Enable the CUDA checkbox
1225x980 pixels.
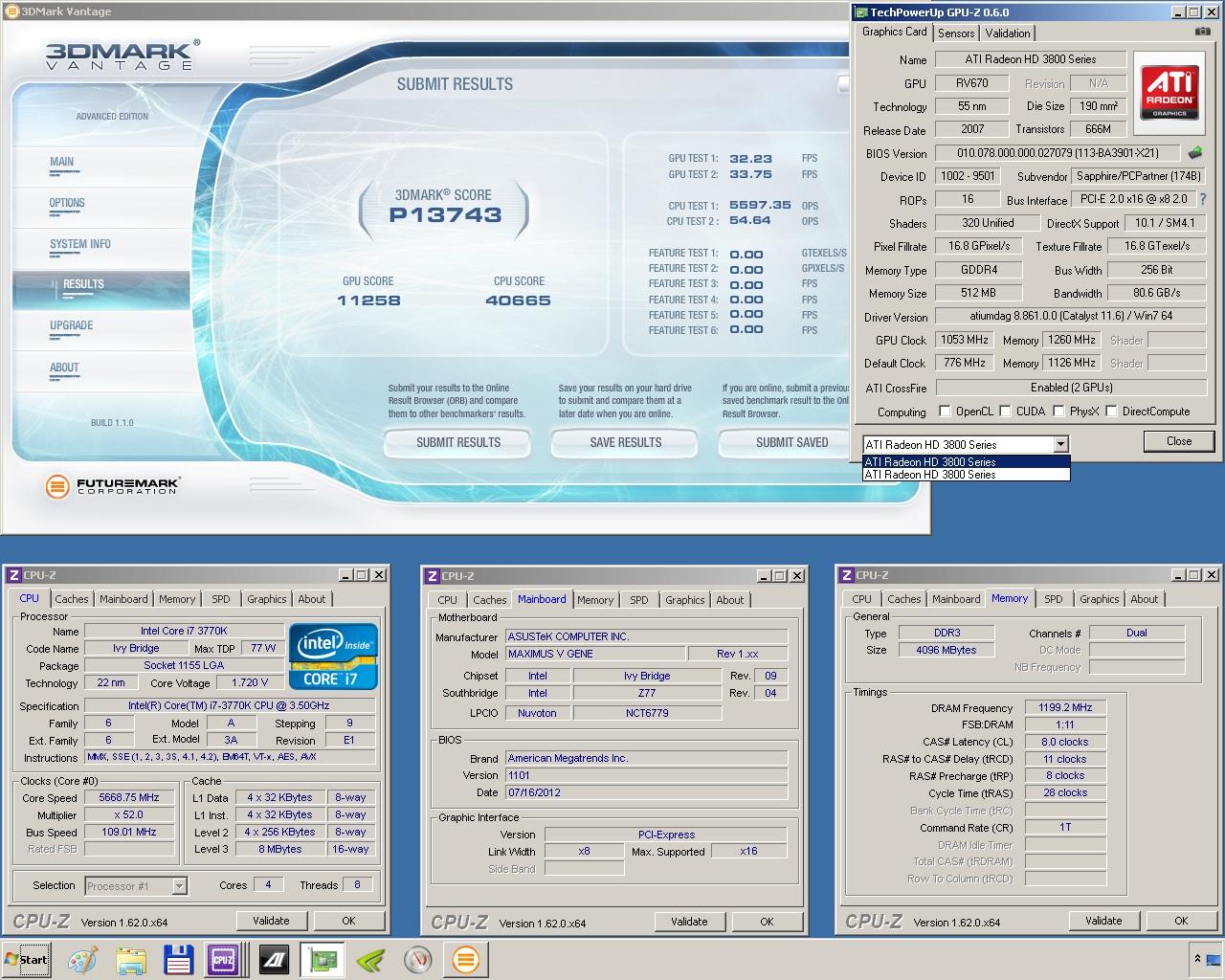(x=1005, y=411)
